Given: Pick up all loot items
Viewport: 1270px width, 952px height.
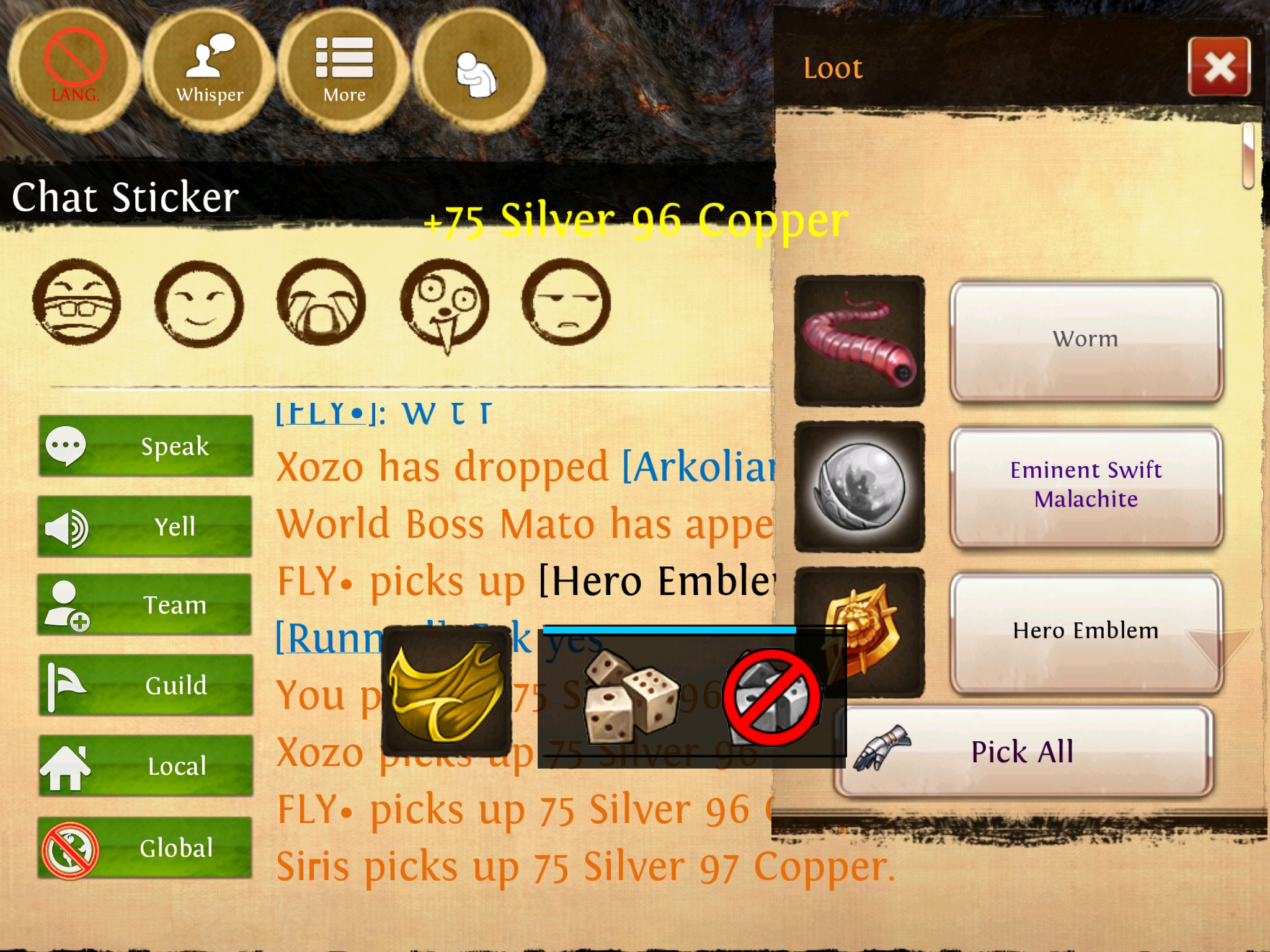Looking at the screenshot, I should [x=1023, y=752].
